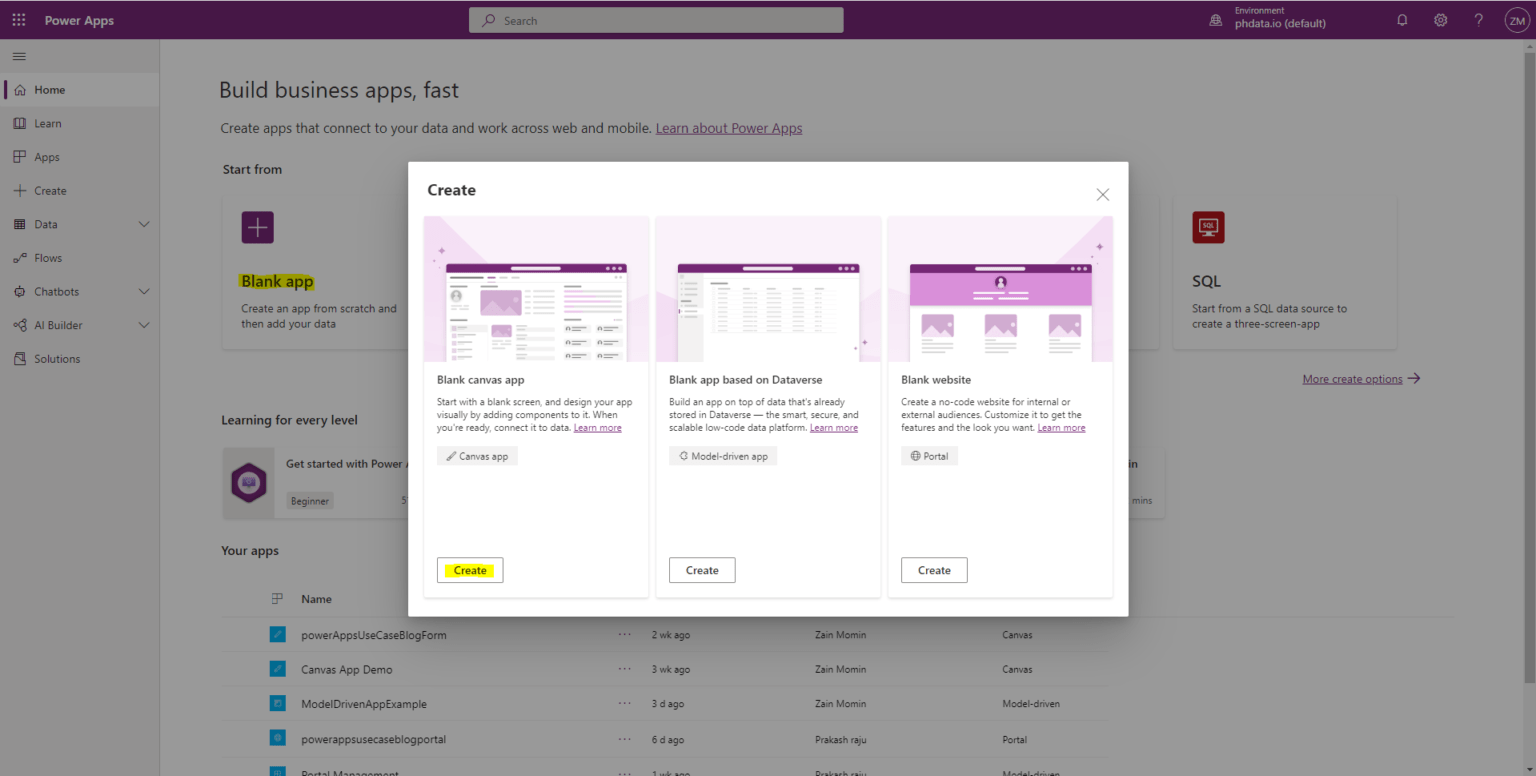Create a Blank canvas app
This screenshot has width=1536, height=776.
point(469,570)
